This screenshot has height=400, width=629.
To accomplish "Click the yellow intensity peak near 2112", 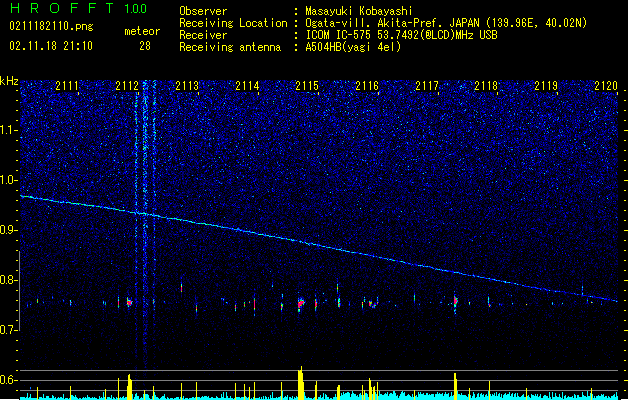I will 129,387.
